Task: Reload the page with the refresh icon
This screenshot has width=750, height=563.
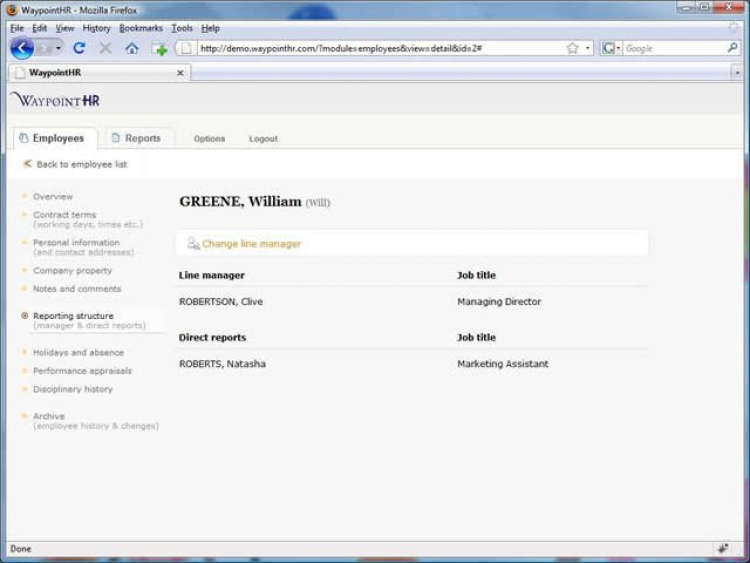Action: point(79,48)
